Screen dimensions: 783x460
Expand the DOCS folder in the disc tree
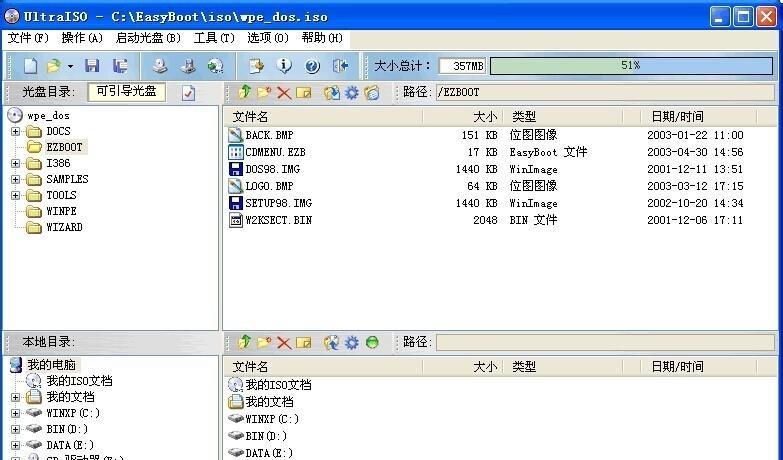(15, 131)
